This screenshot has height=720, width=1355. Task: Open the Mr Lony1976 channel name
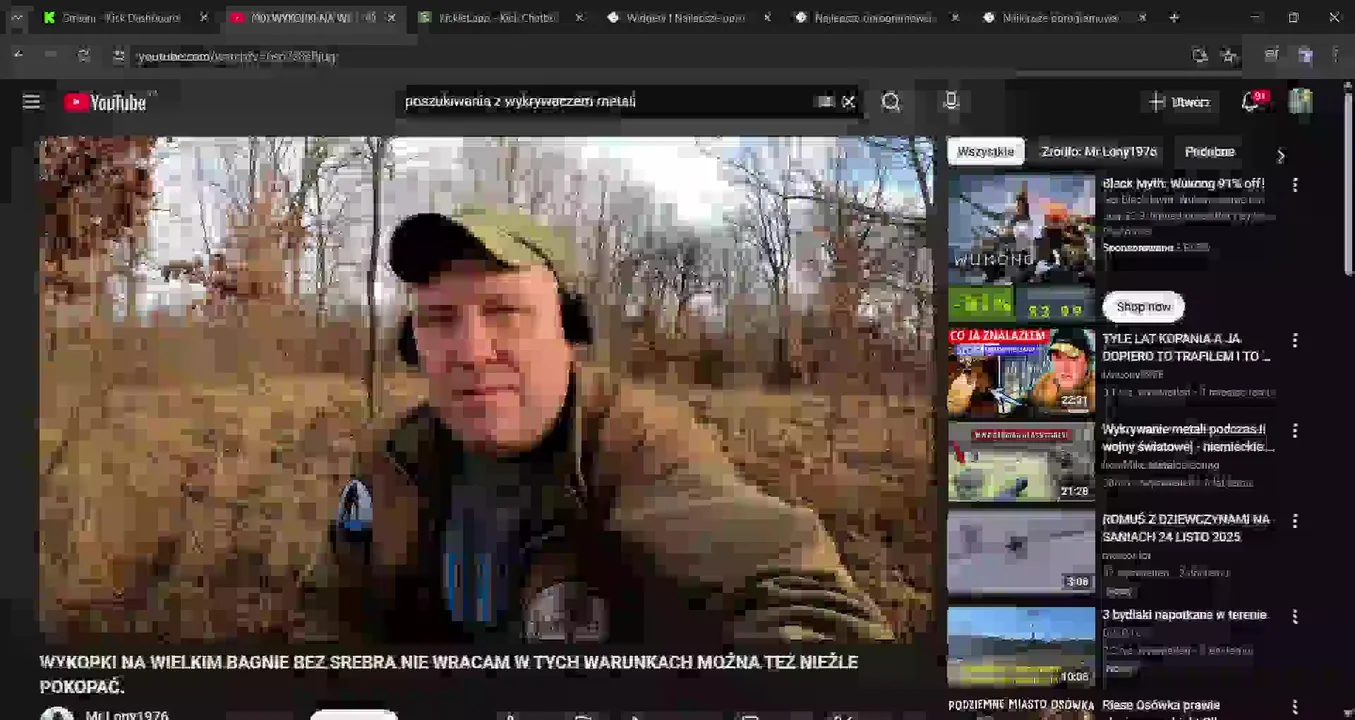click(127, 714)
